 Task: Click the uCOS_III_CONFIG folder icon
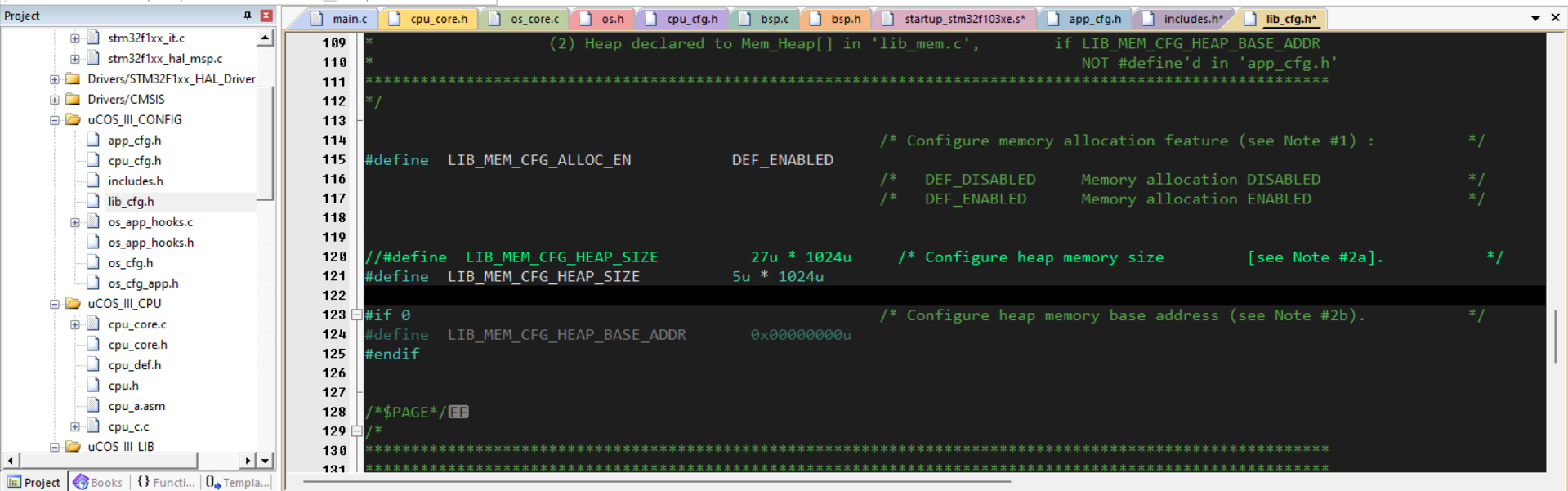[73, 120]
